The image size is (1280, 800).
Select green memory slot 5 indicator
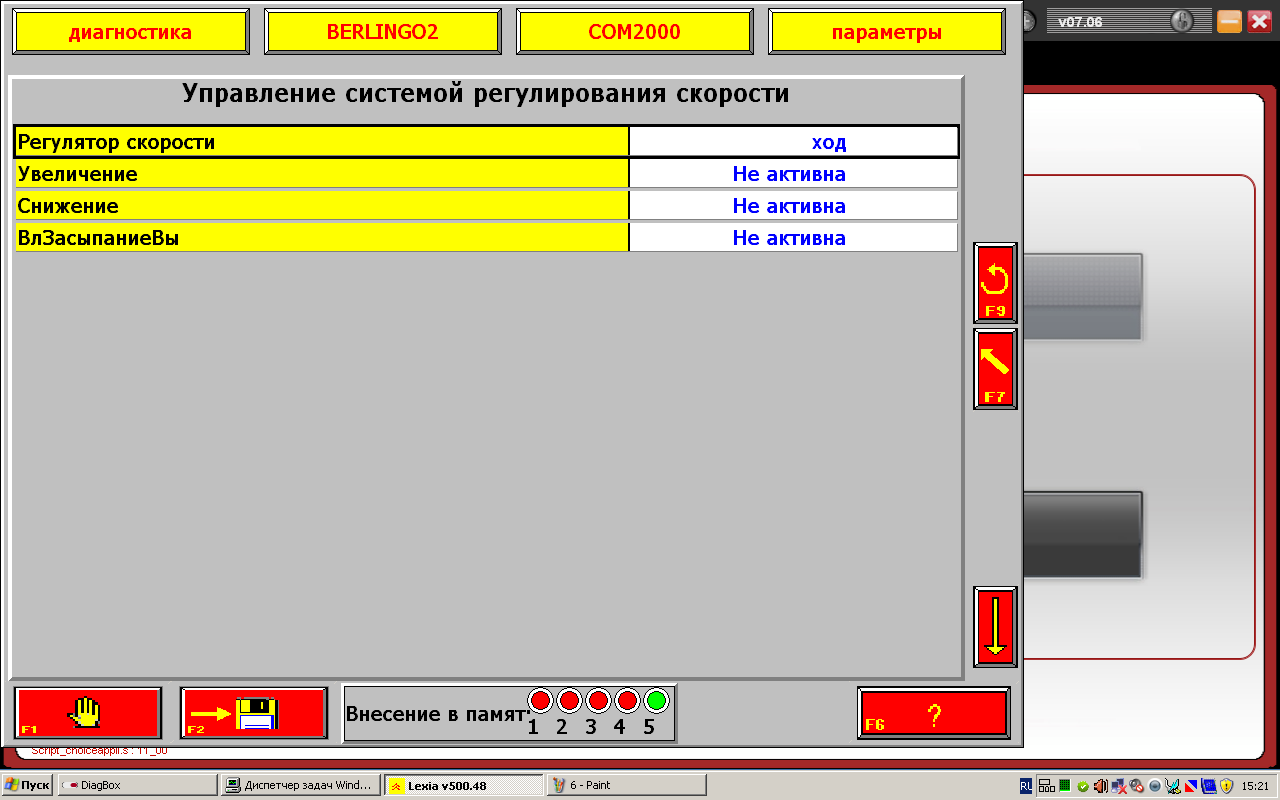pyautogui.click(x=656, y=701)
